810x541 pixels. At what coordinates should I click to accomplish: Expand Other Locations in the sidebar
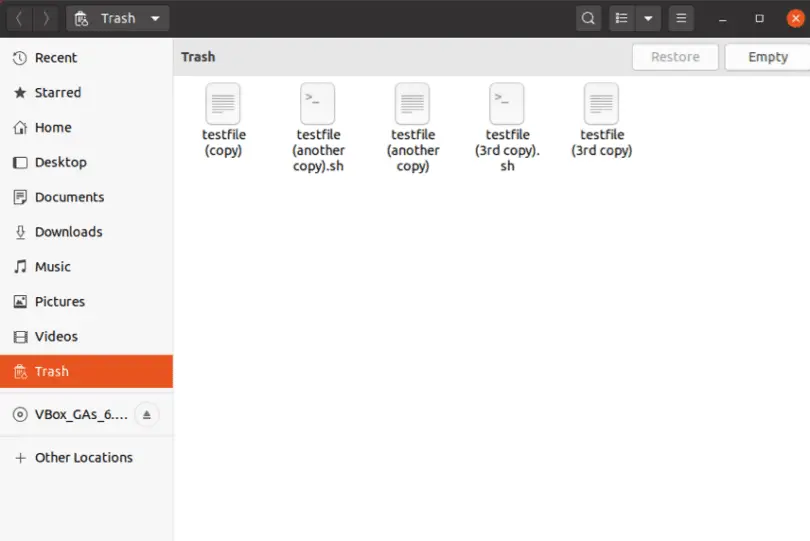[86, 457]
